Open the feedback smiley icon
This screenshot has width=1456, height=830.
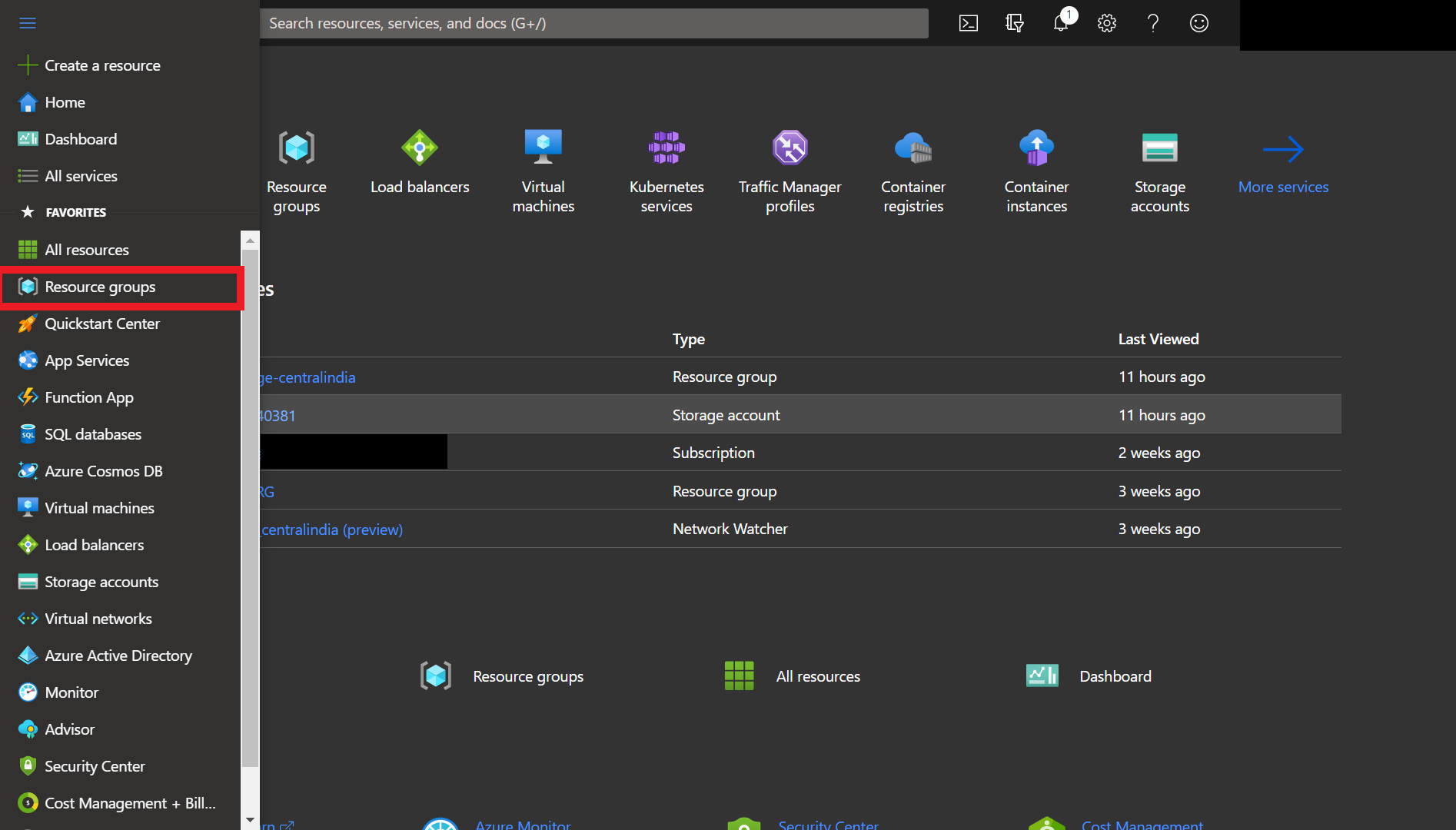[x=1199, y=23]
